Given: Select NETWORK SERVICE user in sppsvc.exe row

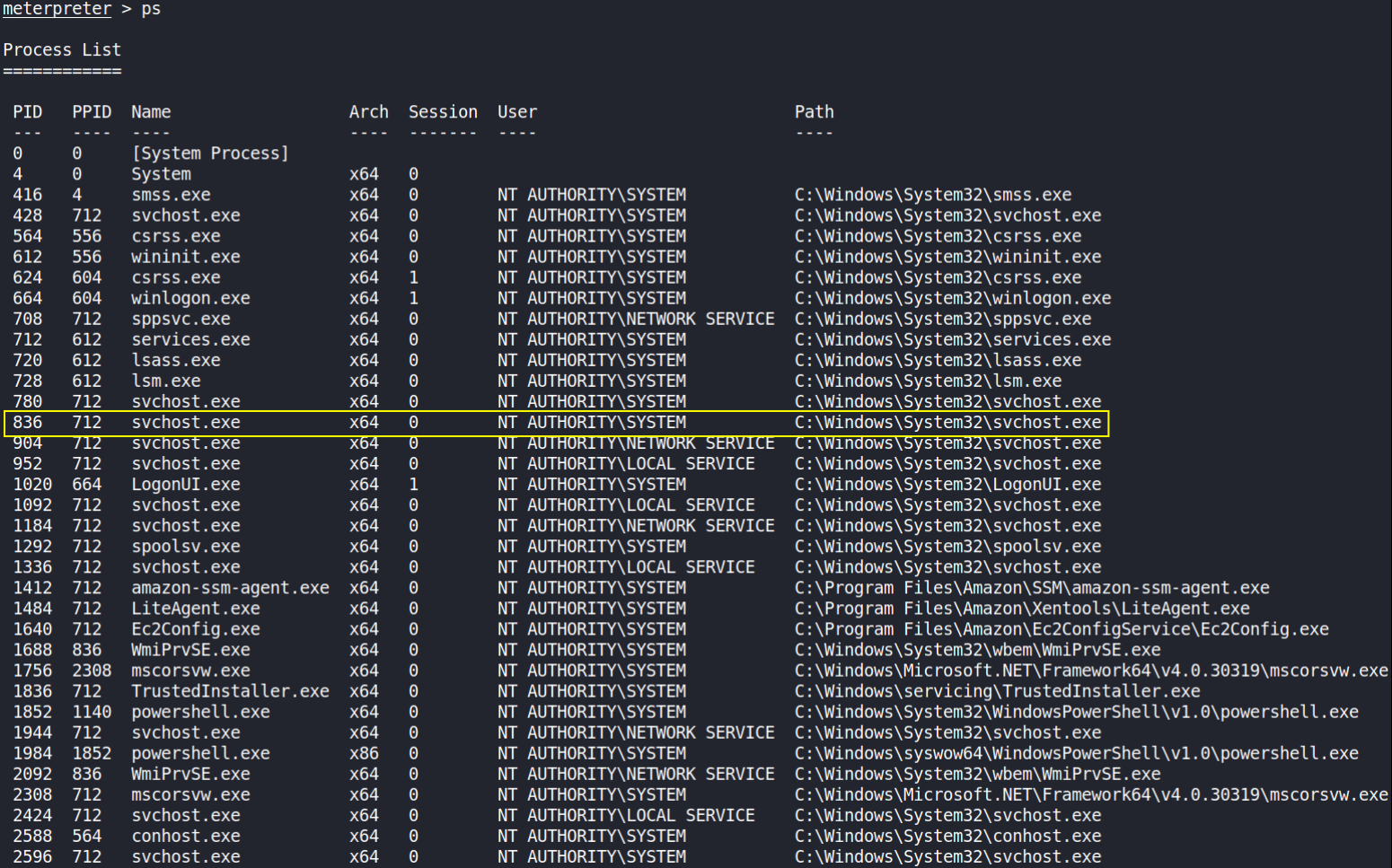Looking at the screenshot, I should click(x=636, y=319).
